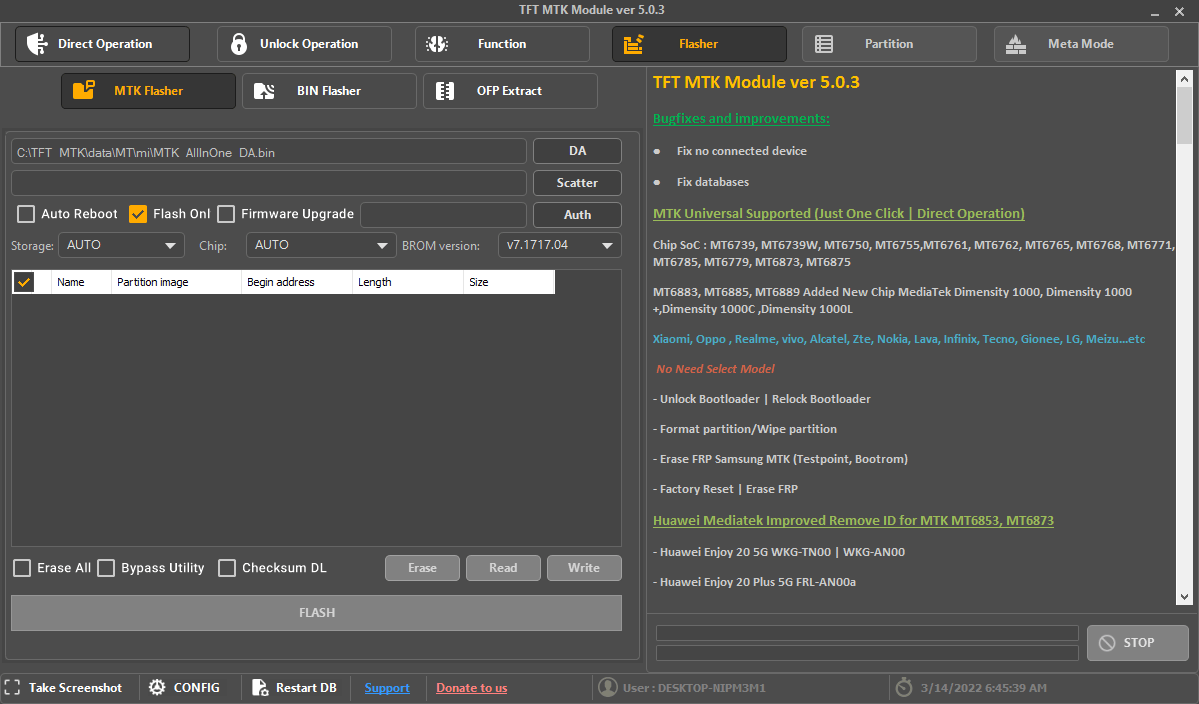Open the Storage AUTO dropdown
Image resolution: width=1199 pixels, height=704 pixels.
pyautogui.click(x=120, y=245)
